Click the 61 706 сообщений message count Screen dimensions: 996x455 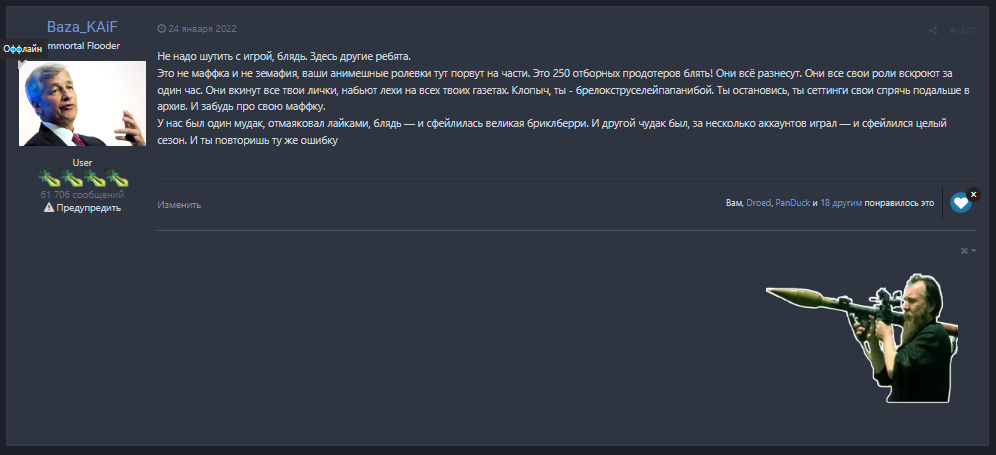tap(82, 194)
